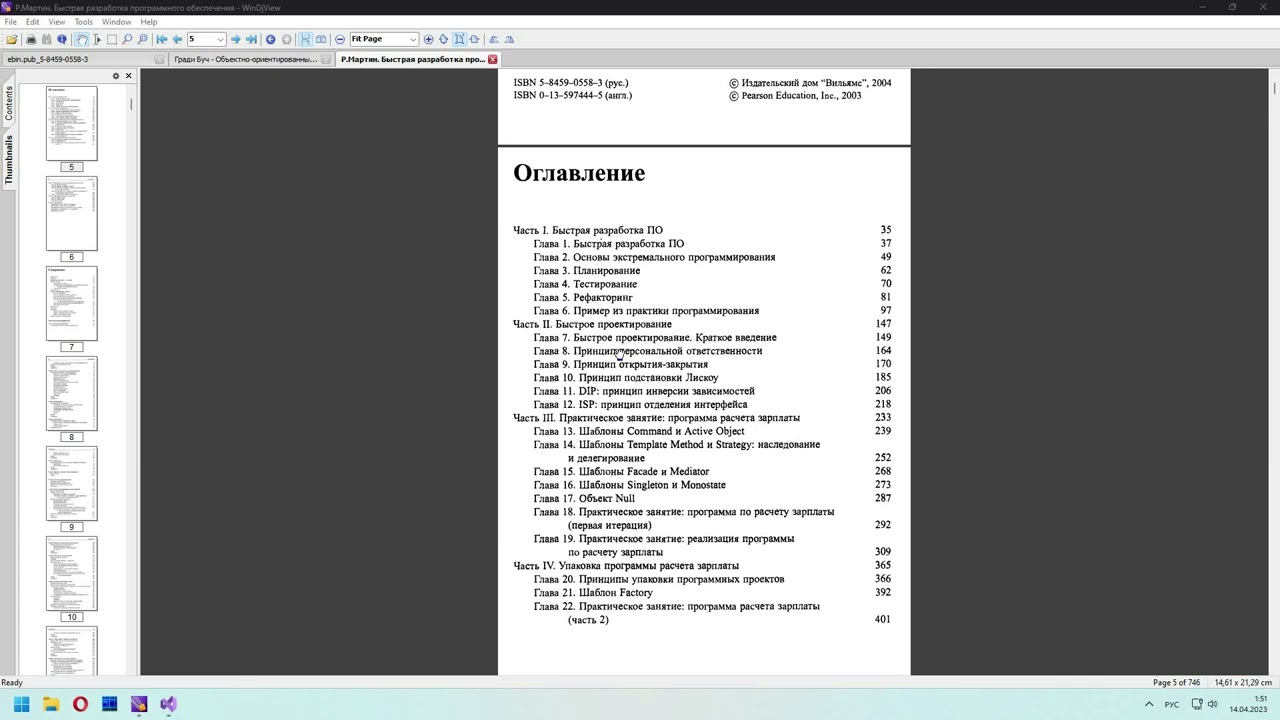The width and height of the screenshot is (1280, 720).
Task: Rotate page left icon
Action: (494, 39)
